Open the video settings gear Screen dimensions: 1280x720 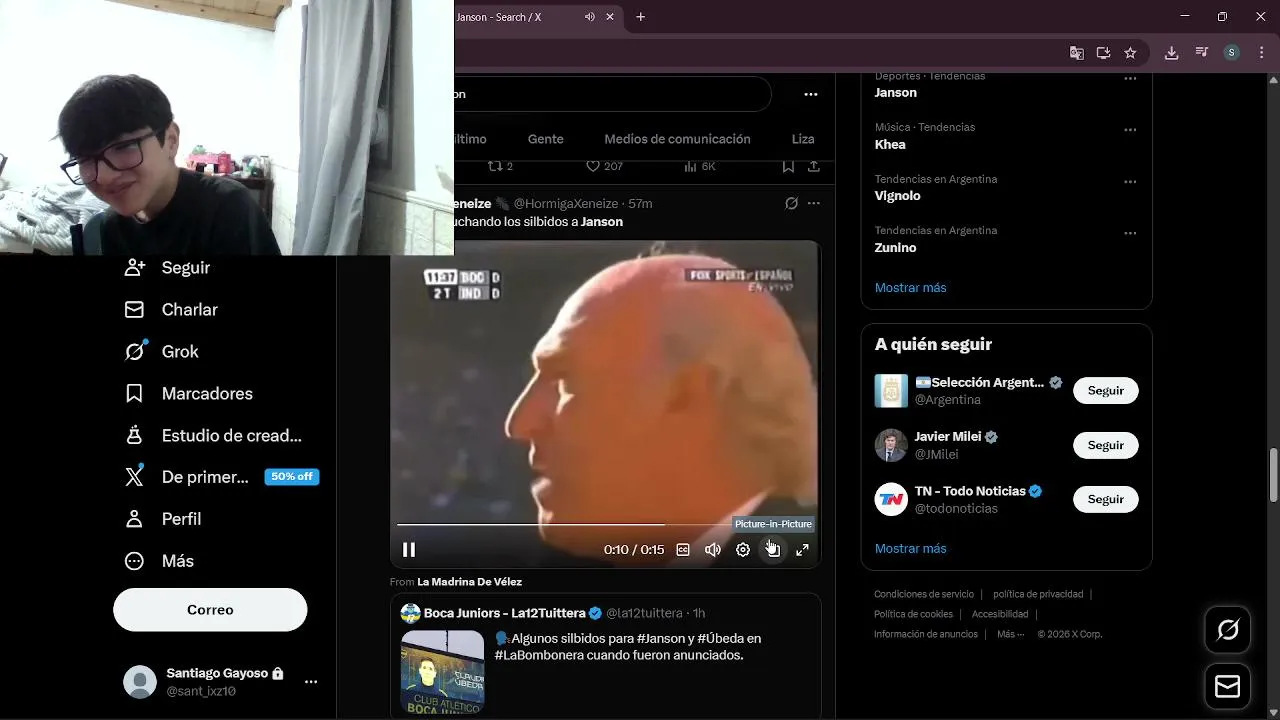pos(743,549)
